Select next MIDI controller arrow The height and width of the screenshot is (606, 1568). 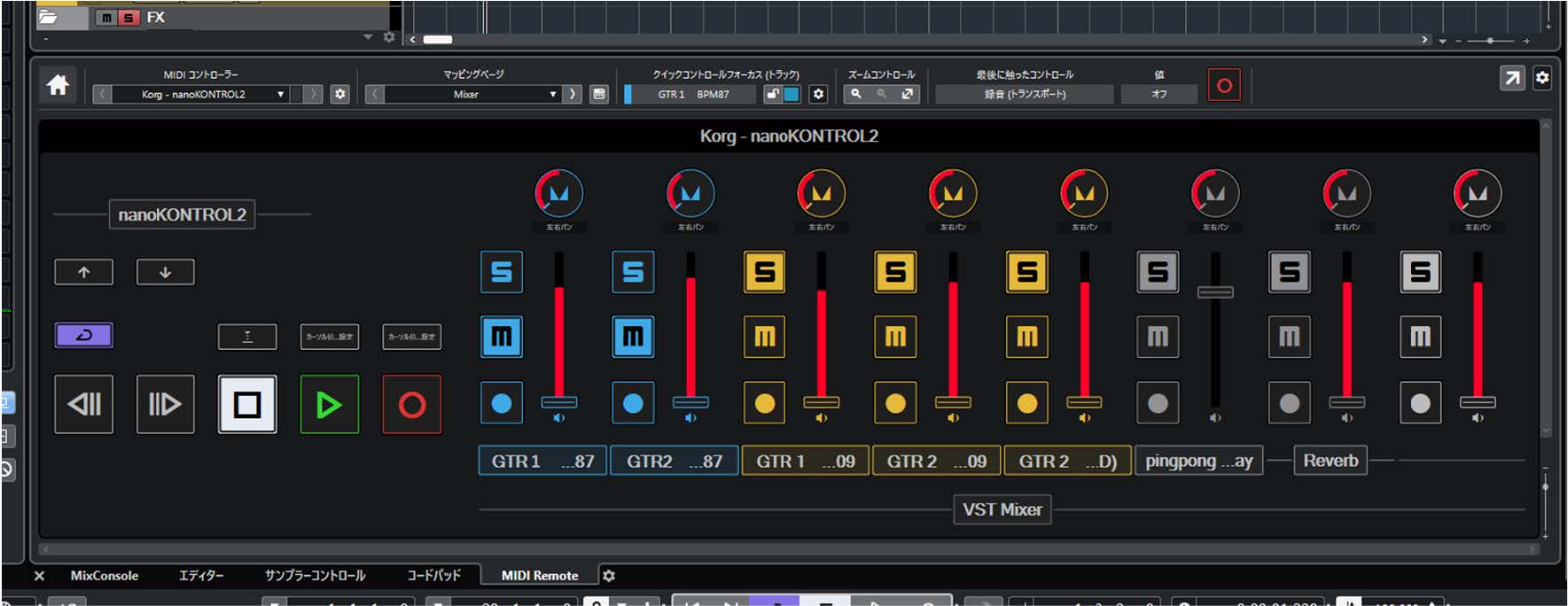click(x=312, y=94)
